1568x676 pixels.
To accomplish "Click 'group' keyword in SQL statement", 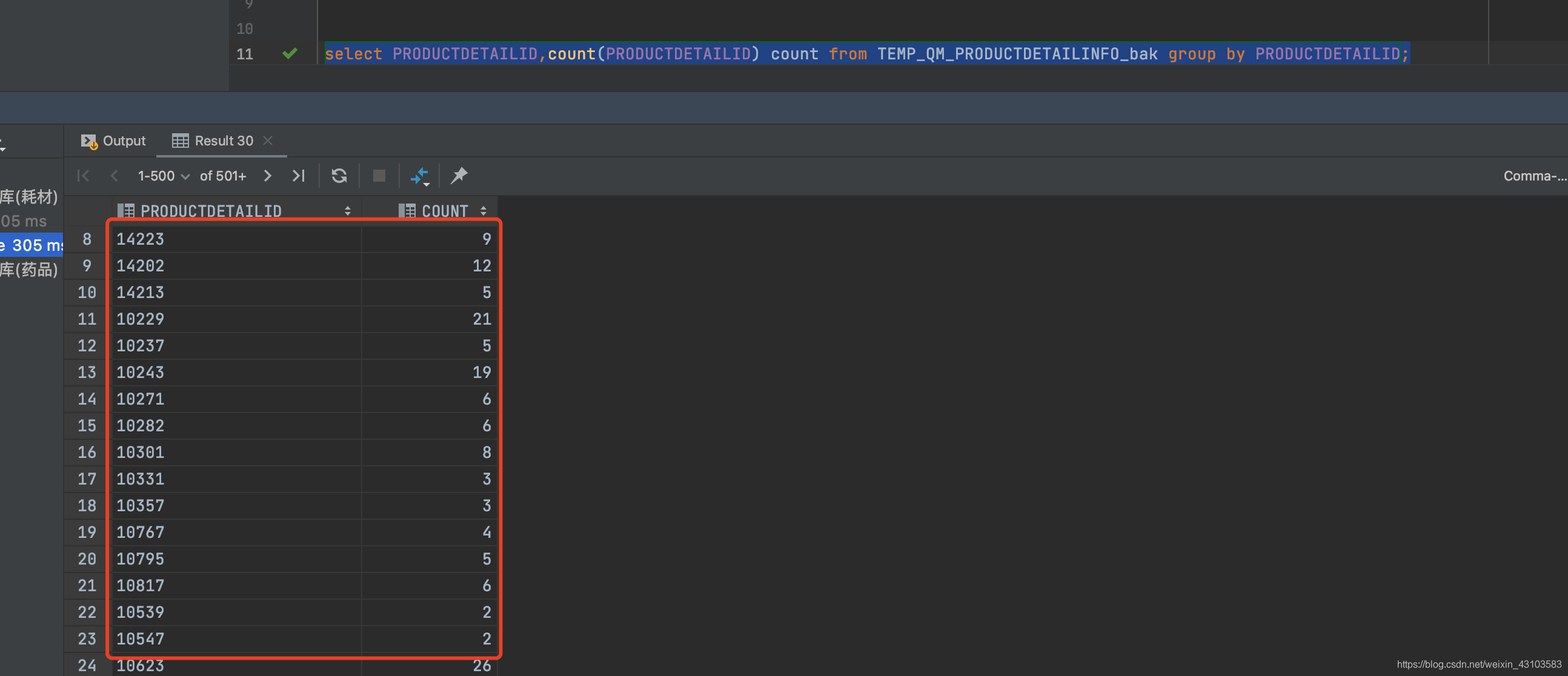I will click(x=1191, y=54).
